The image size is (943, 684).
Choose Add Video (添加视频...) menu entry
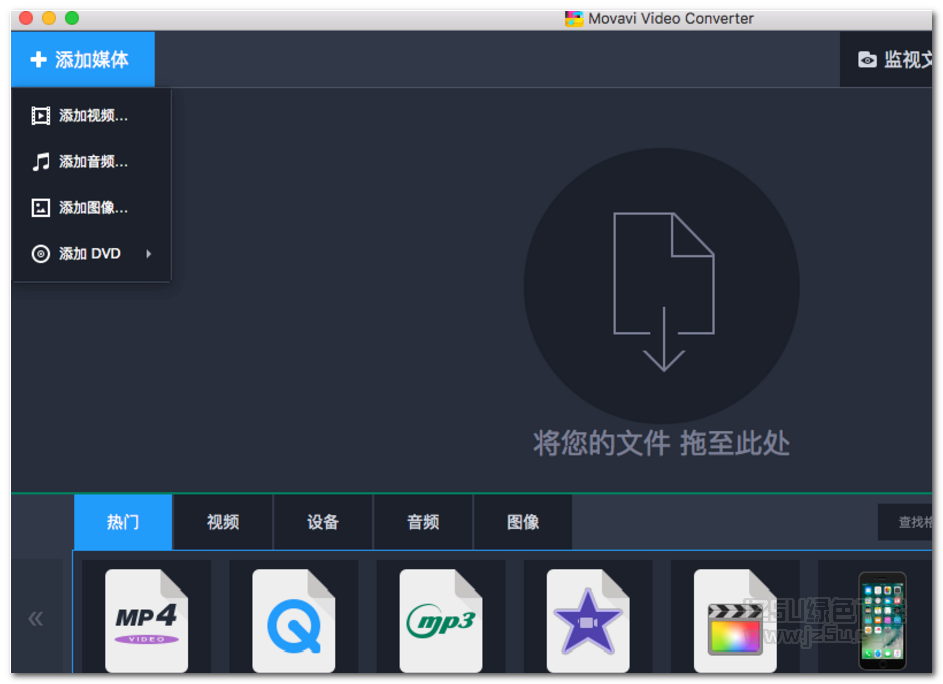91,116
